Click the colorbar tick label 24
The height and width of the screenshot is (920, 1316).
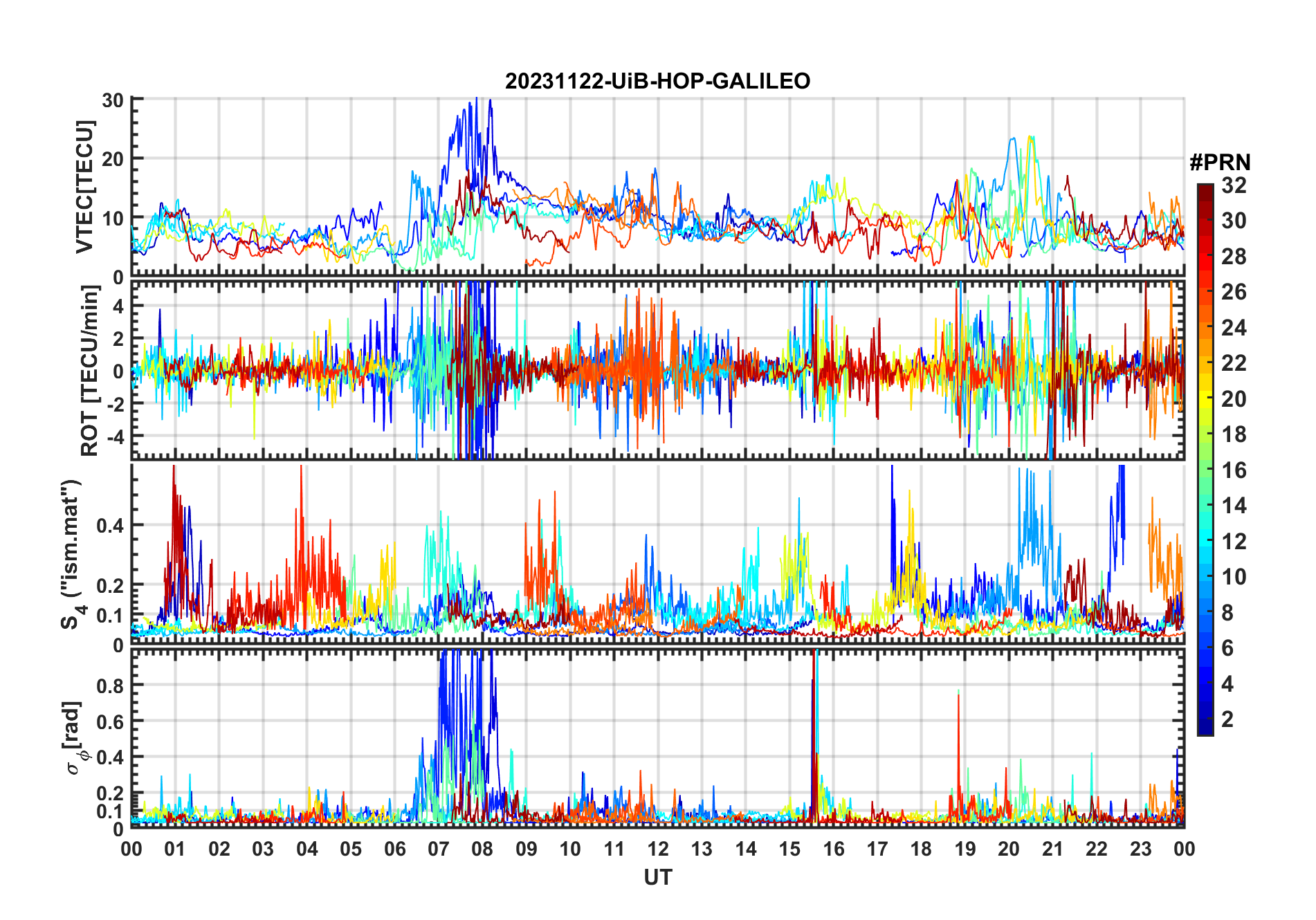(x=1234, y=328)
